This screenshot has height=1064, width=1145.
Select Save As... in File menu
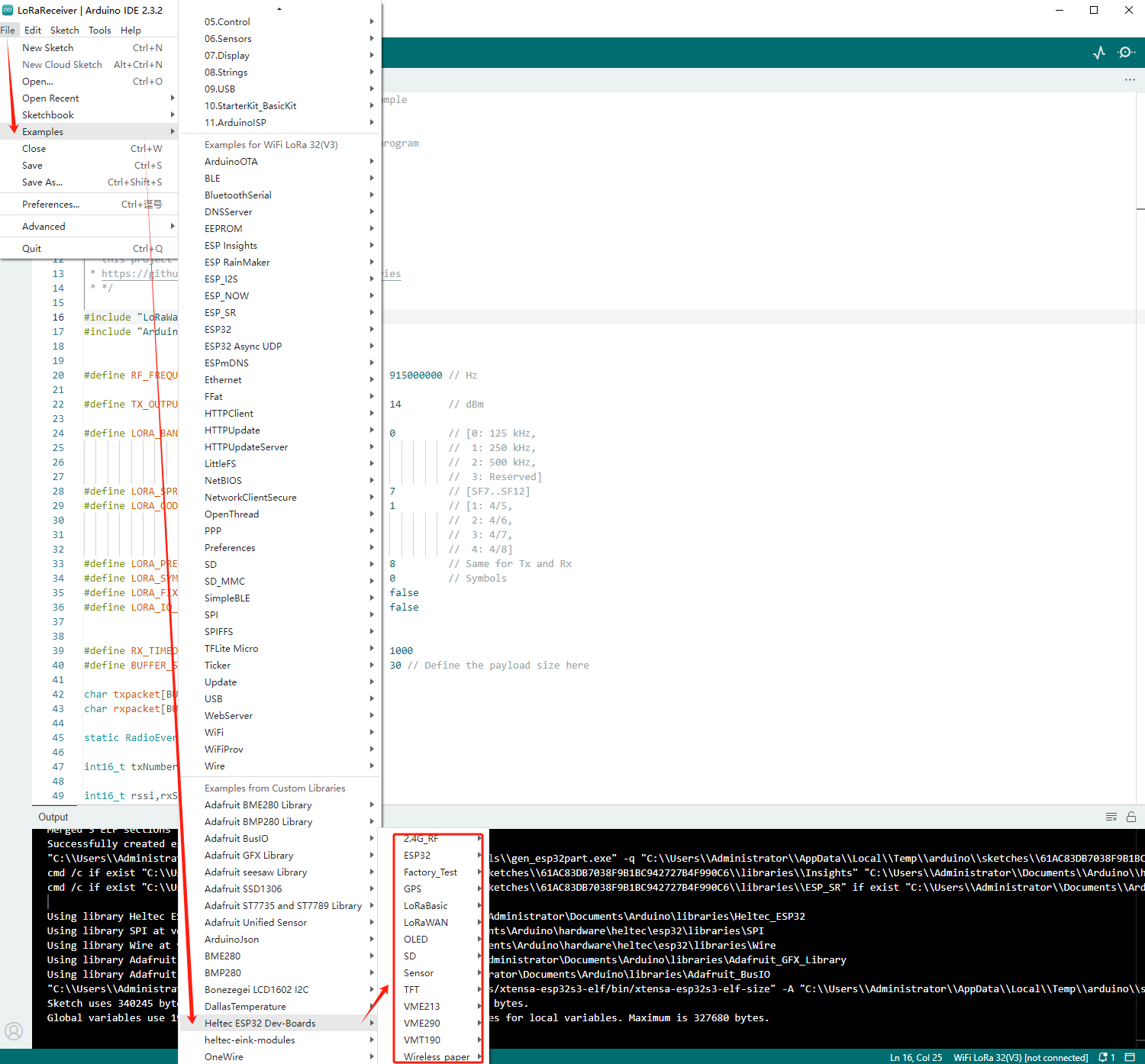(x=42, y=182)
